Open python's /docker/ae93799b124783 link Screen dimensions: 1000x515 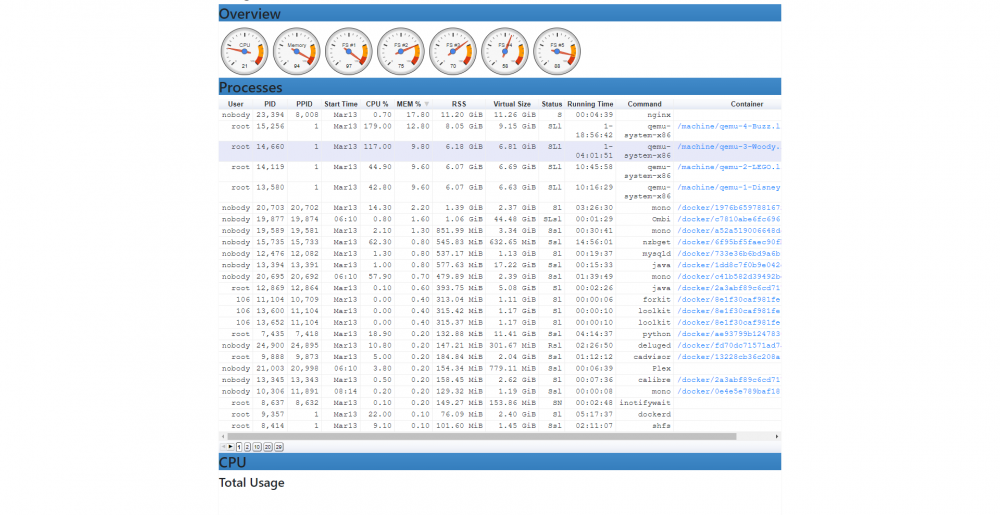pos(728,334)
